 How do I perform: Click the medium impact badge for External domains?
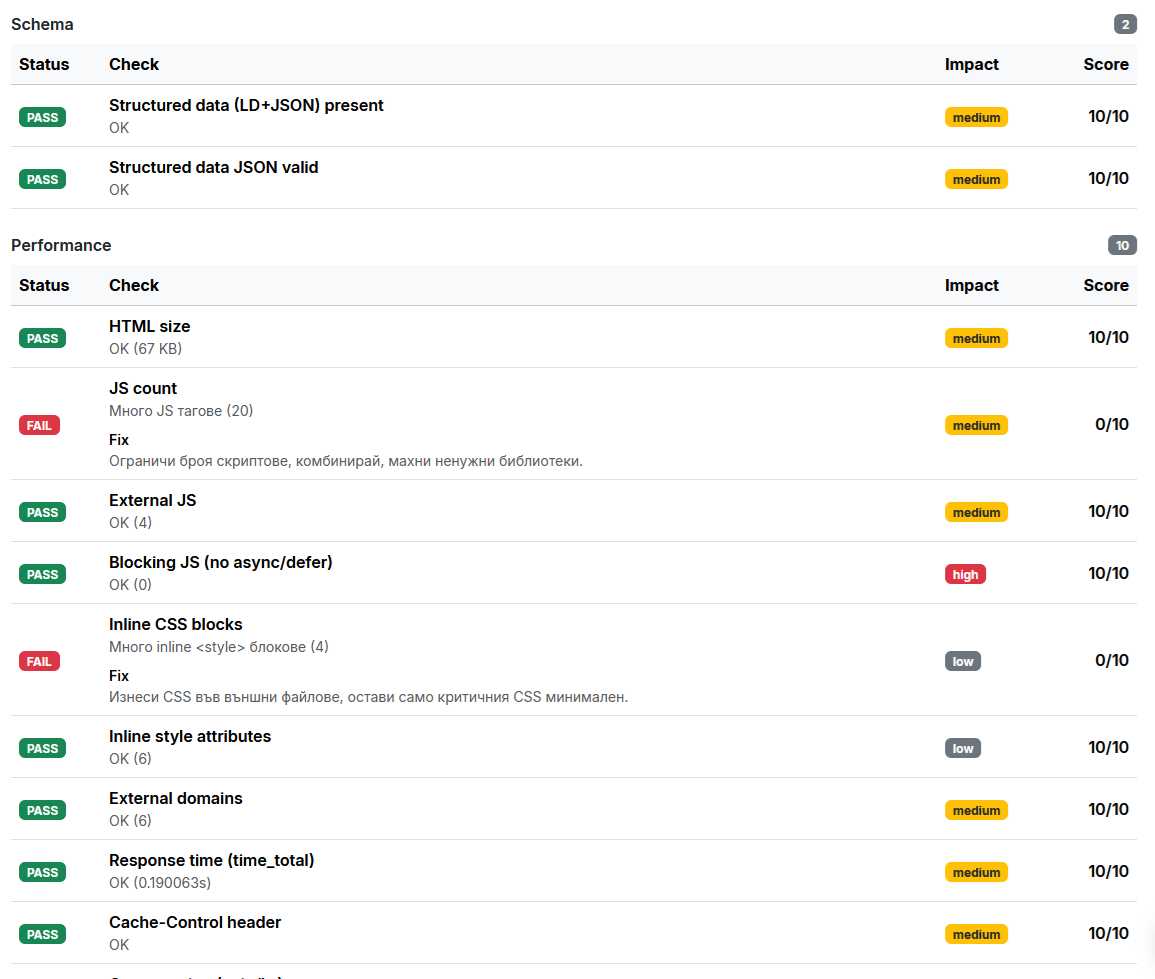click(x=976, y=810)
